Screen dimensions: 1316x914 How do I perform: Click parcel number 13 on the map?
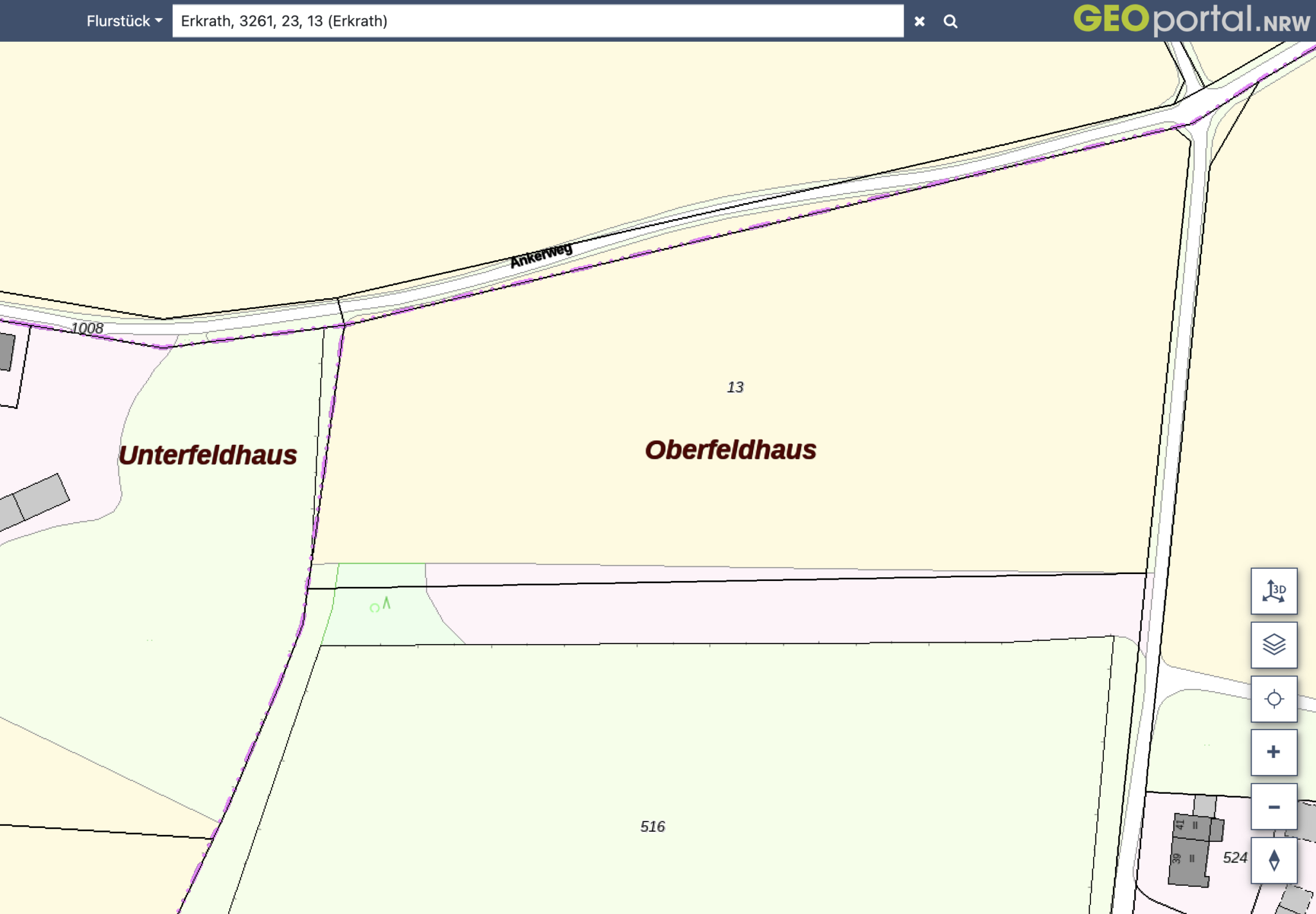pyautogui.click(x=735, y=387)
